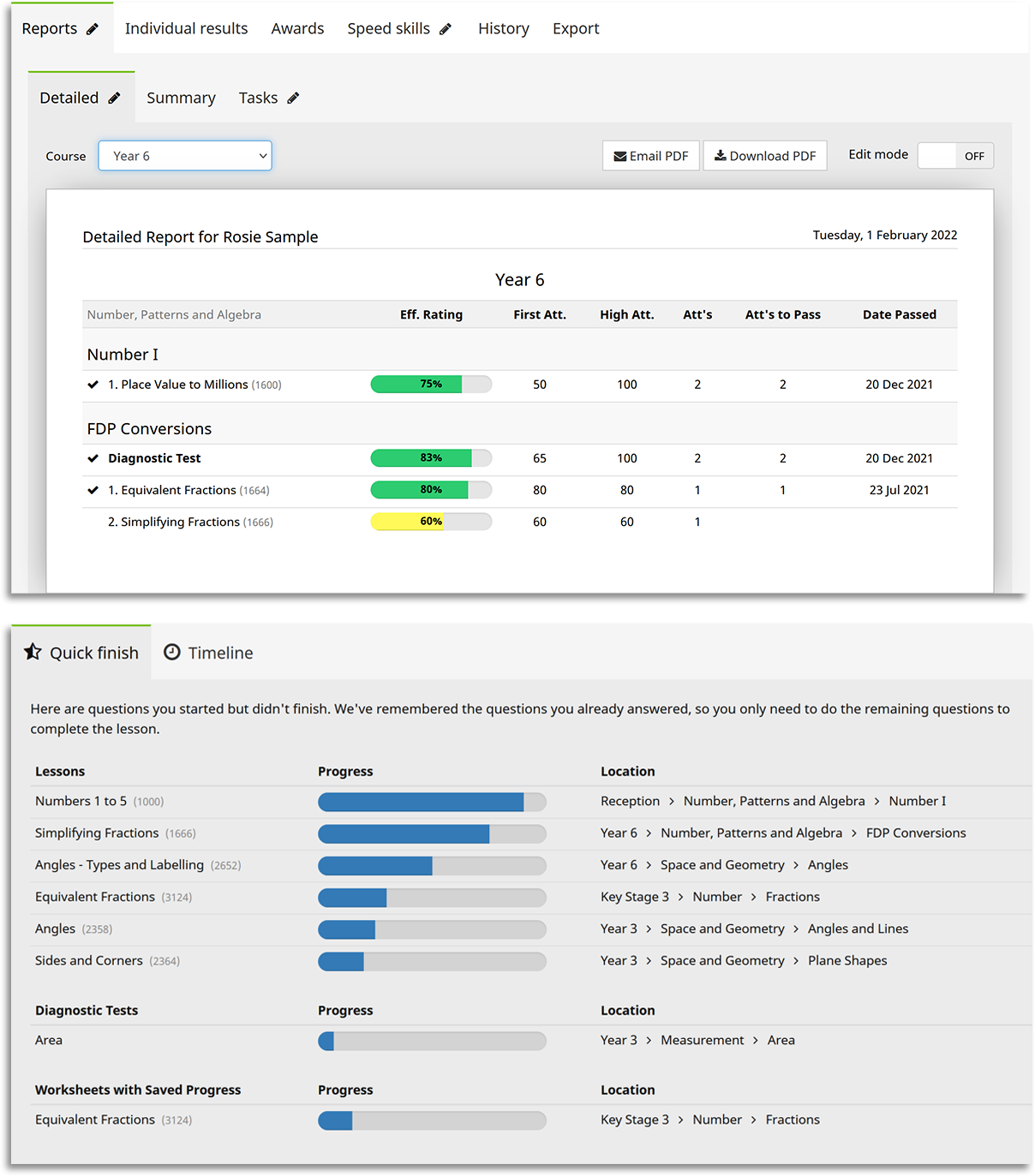Click the star icon on Quick finish
Screen dimensions: 1035x1176
pos(33,652)
